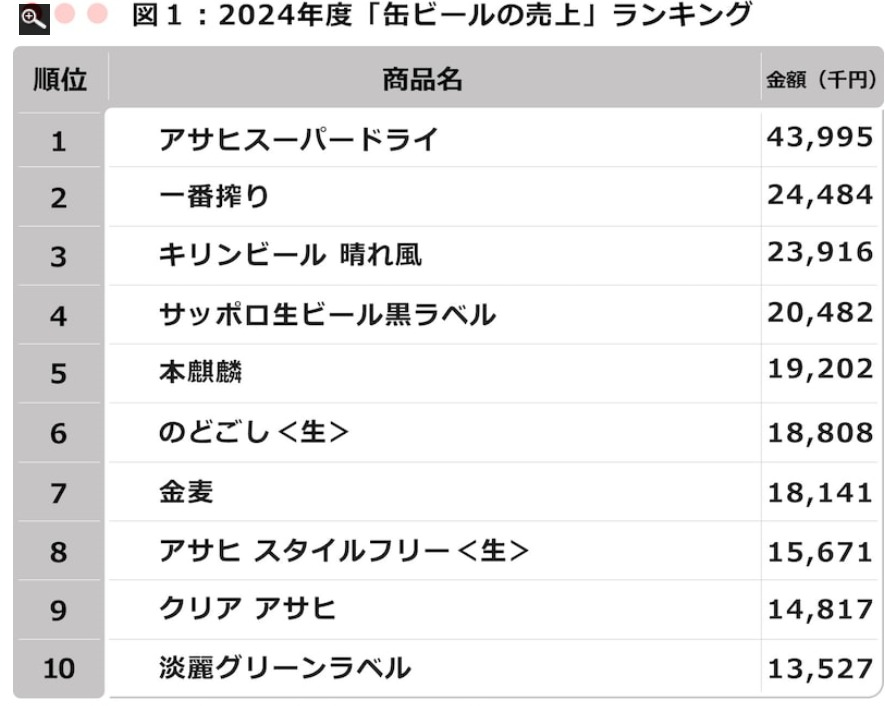The width and height of the screenshot is (885, 706).
Task: Select the アサヒスーパードライ product name
Action: tap(298, 140)
